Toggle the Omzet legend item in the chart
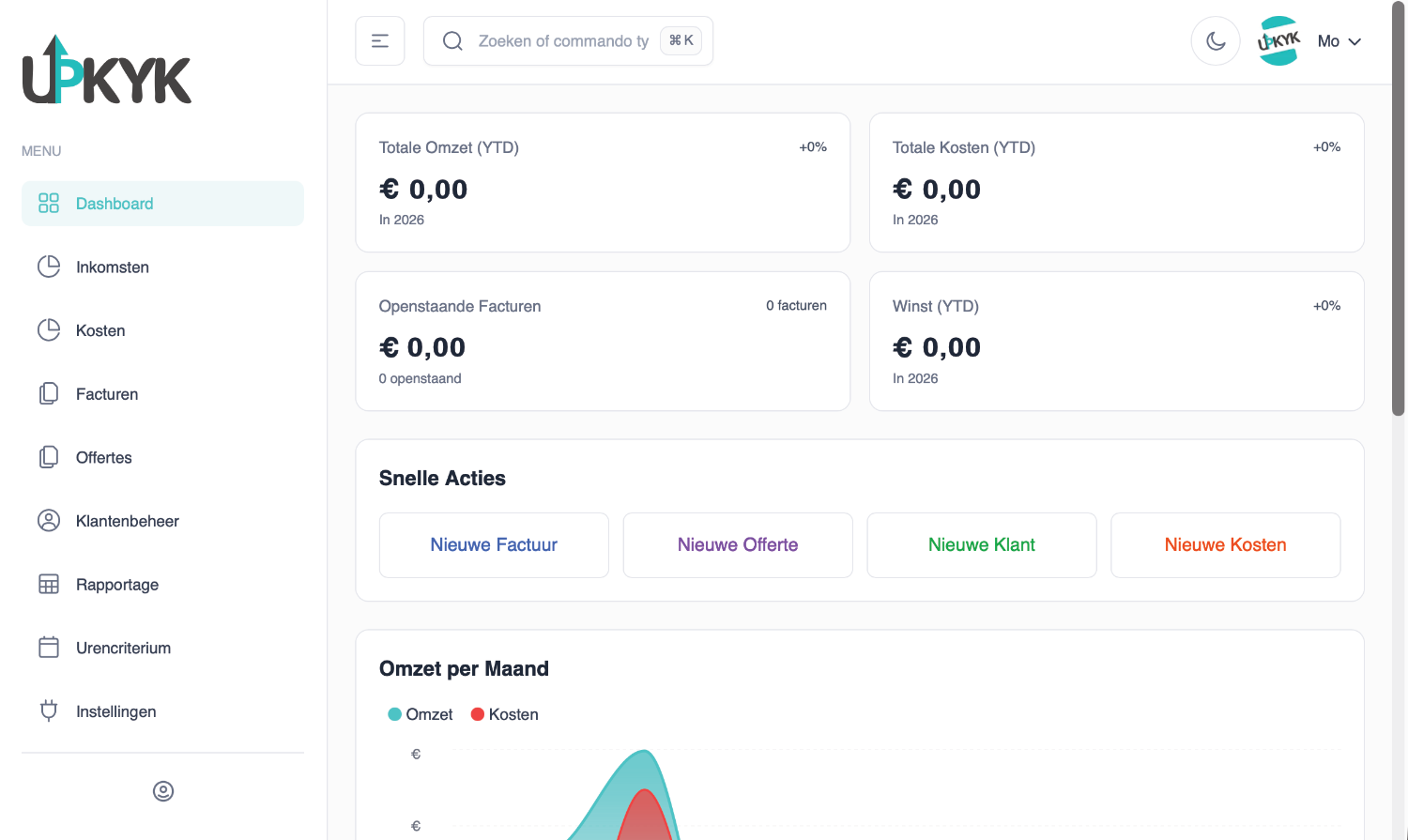 420,714
